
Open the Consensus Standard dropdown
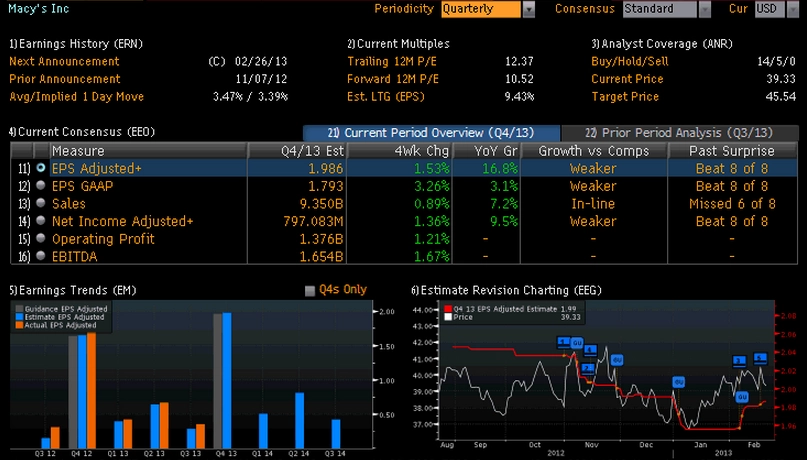667,9
